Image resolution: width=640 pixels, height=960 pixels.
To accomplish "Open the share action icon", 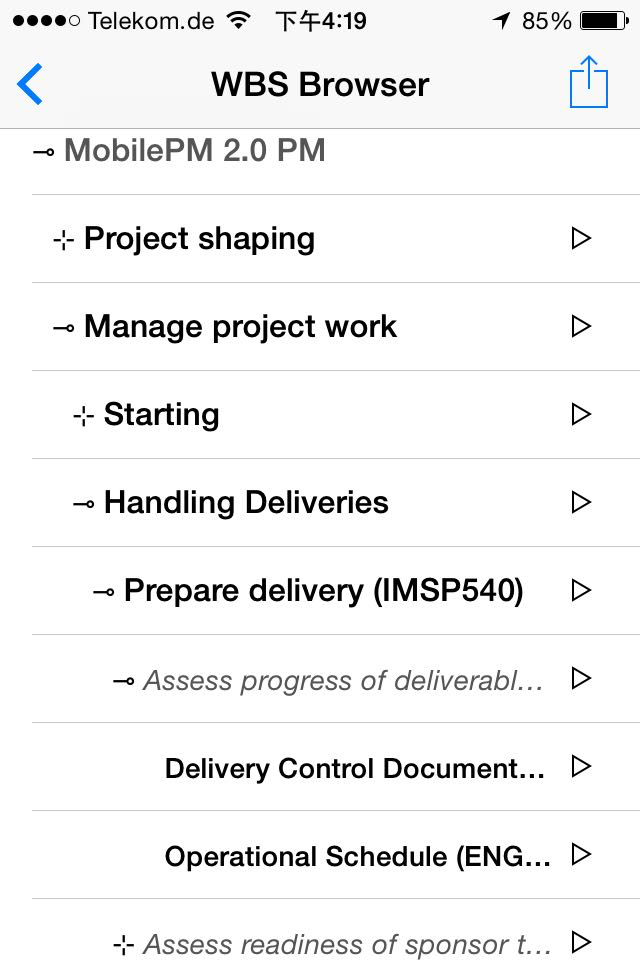I will pos(588,83).
